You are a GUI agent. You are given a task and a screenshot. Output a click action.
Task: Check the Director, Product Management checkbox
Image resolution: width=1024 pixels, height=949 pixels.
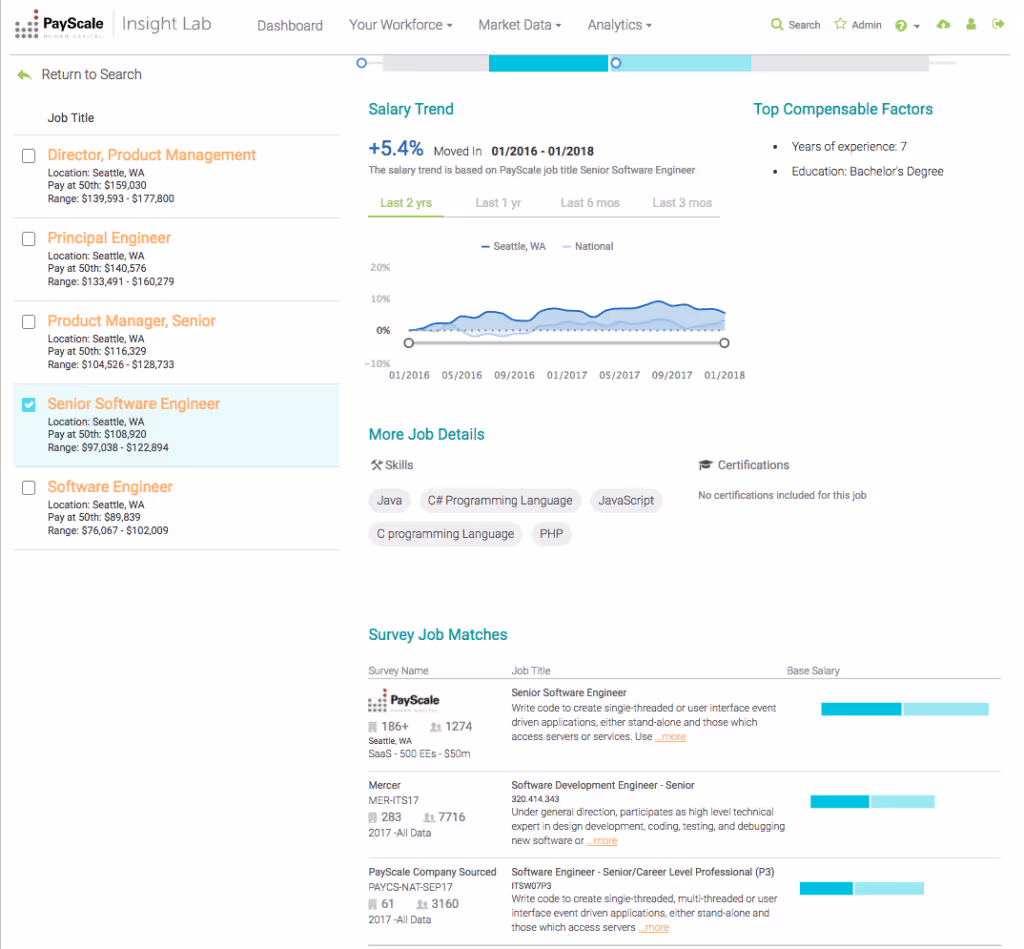[x=29, y=156]
